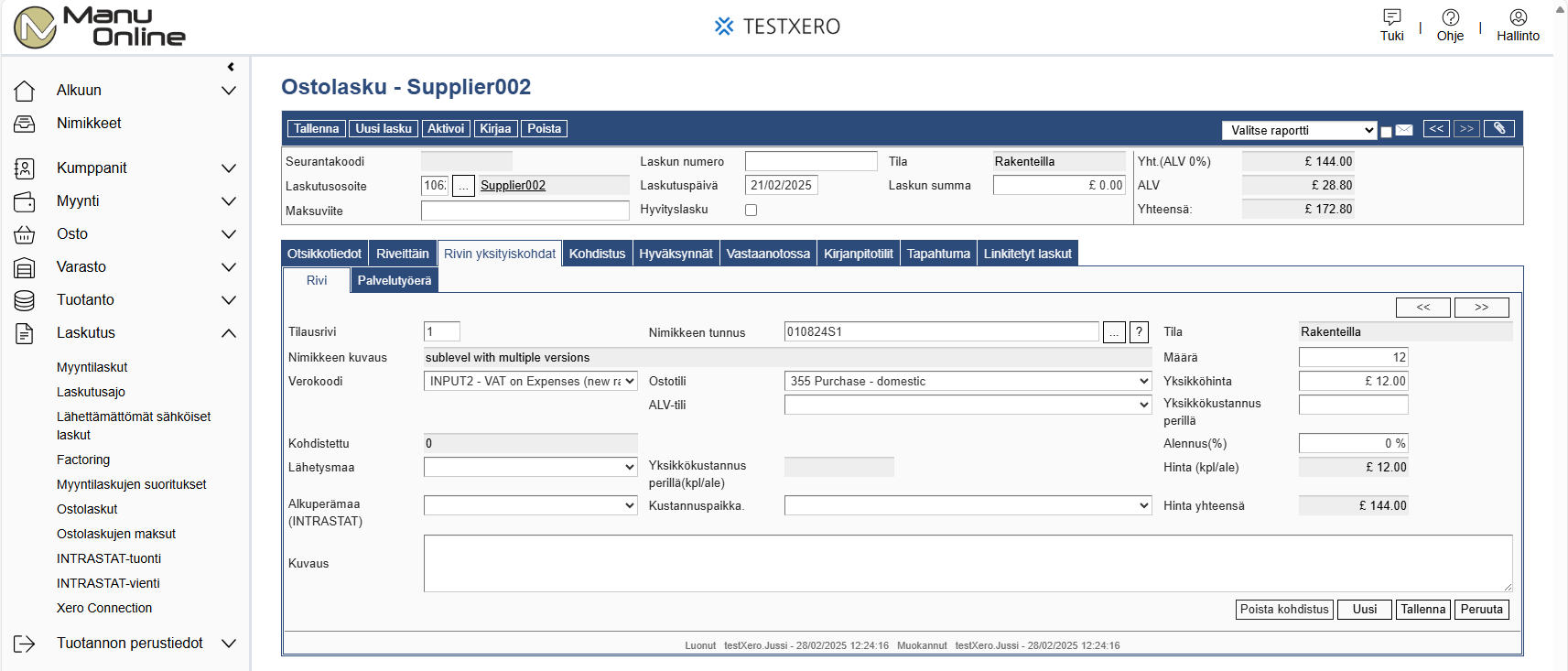Open the Hallinto user account icon
1568x671 pixels.
coord(1518,17)
